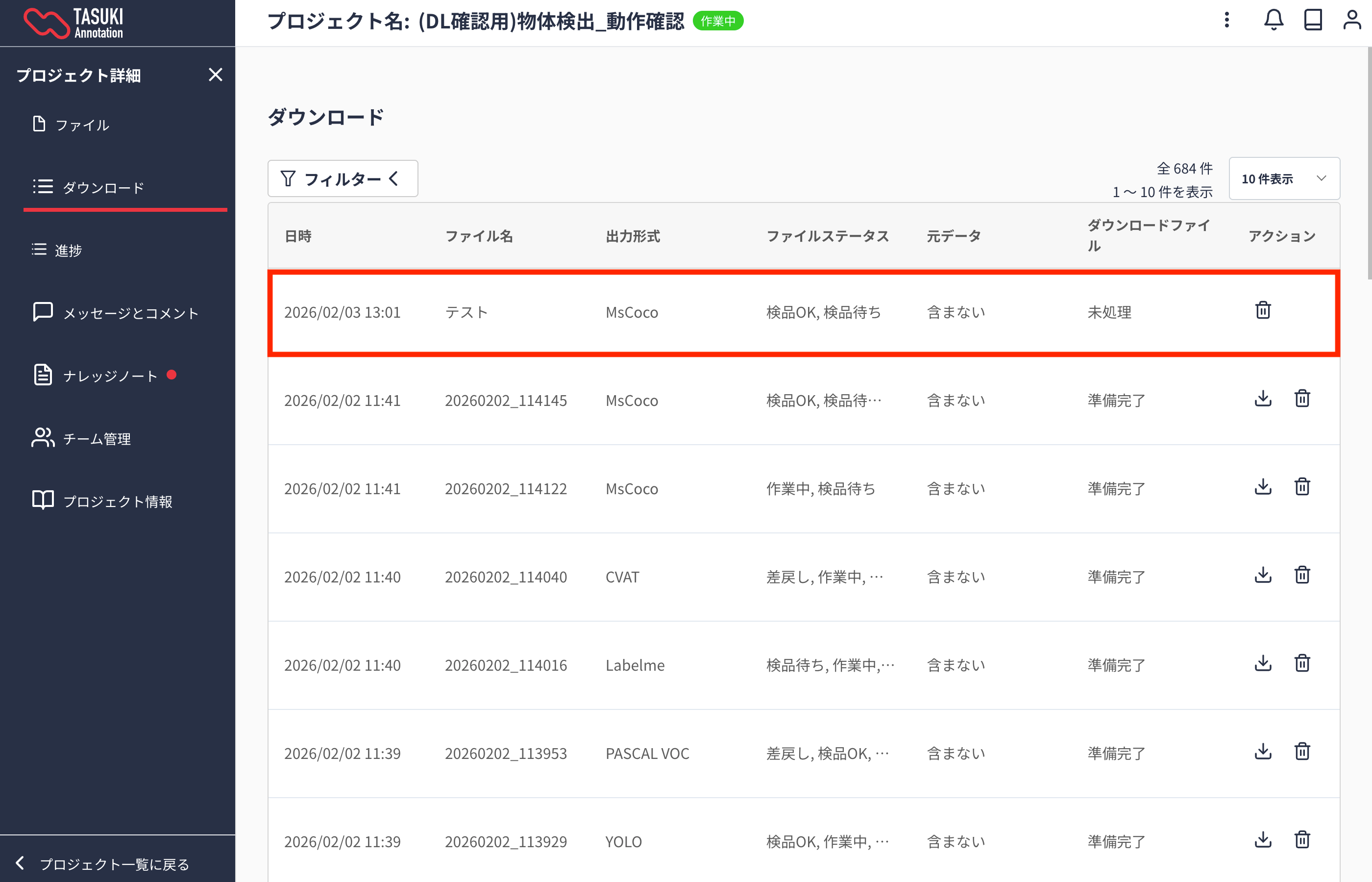1372x882 pixels.
Task: Go to ファイル in the sidebar
Action: click(81, 125)
